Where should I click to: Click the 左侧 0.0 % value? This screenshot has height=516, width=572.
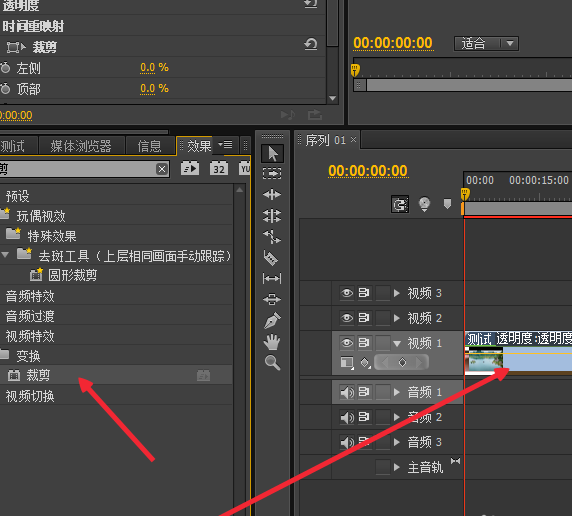(154, 68)
